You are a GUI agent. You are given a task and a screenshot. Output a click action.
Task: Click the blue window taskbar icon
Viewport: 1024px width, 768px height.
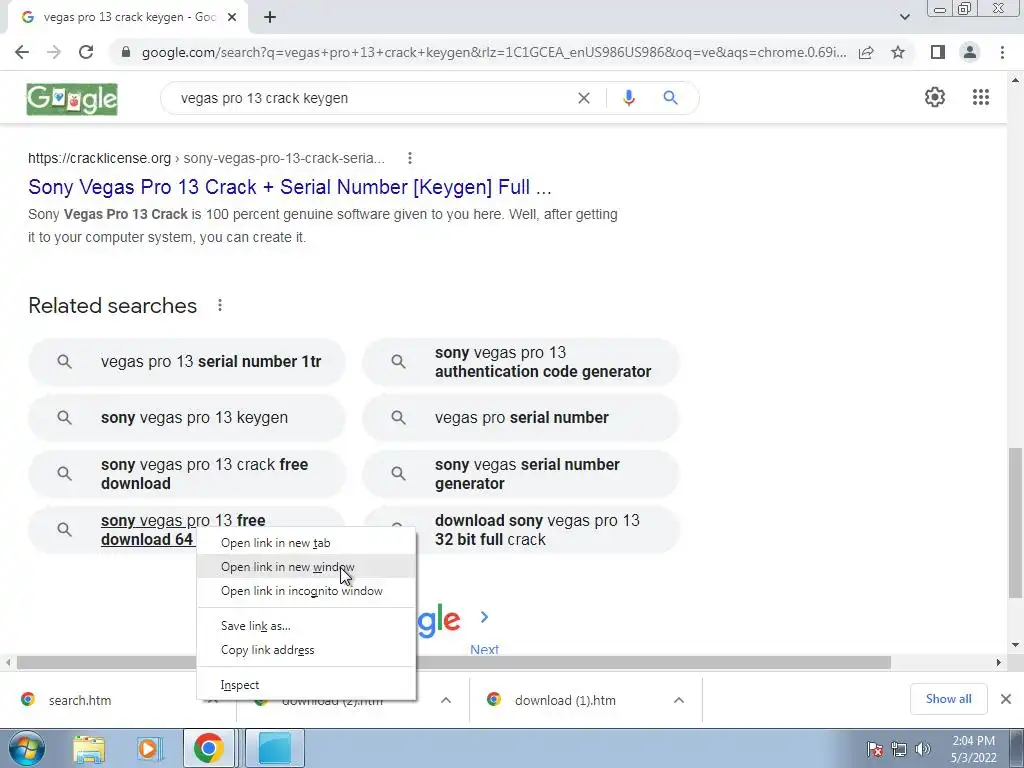point(274,748)
